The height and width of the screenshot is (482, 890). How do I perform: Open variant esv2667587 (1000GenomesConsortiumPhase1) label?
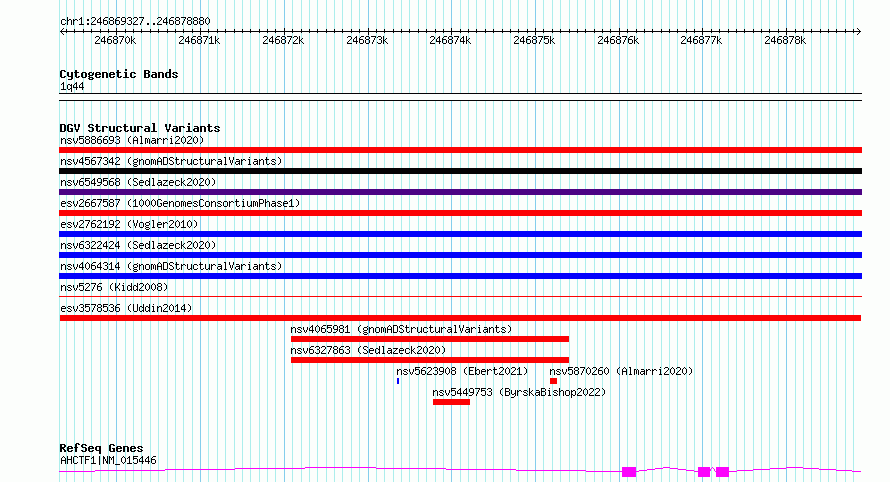coord(180,203)
